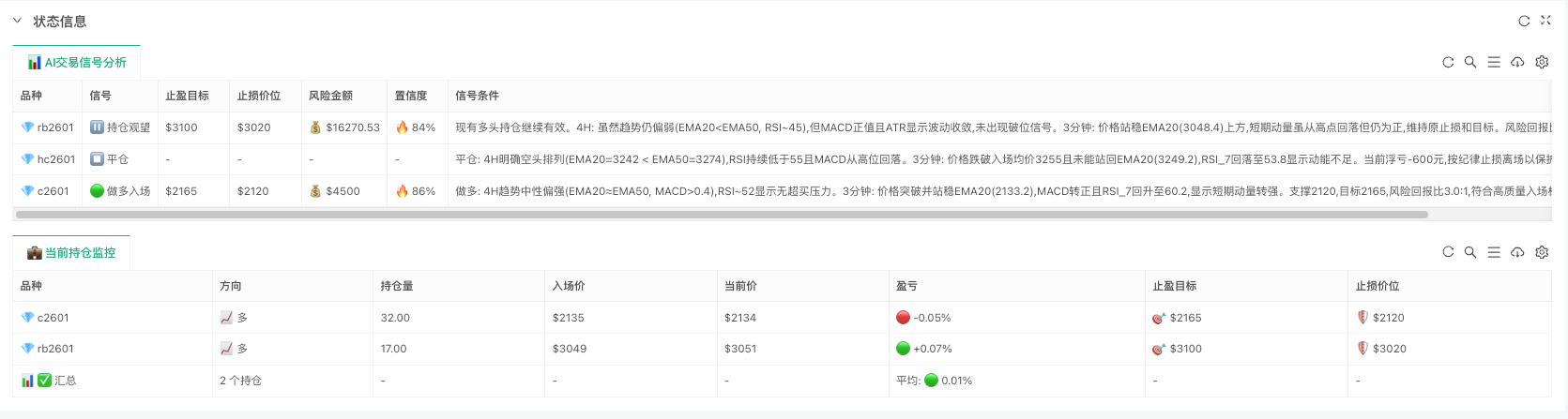Click the 盈亏 column header in positions table
Screen dimensions: 1568x419
(906, 286)
